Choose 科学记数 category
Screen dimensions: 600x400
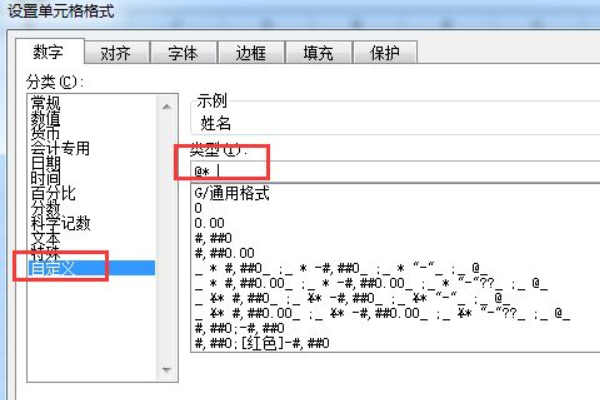pos(60,223)
